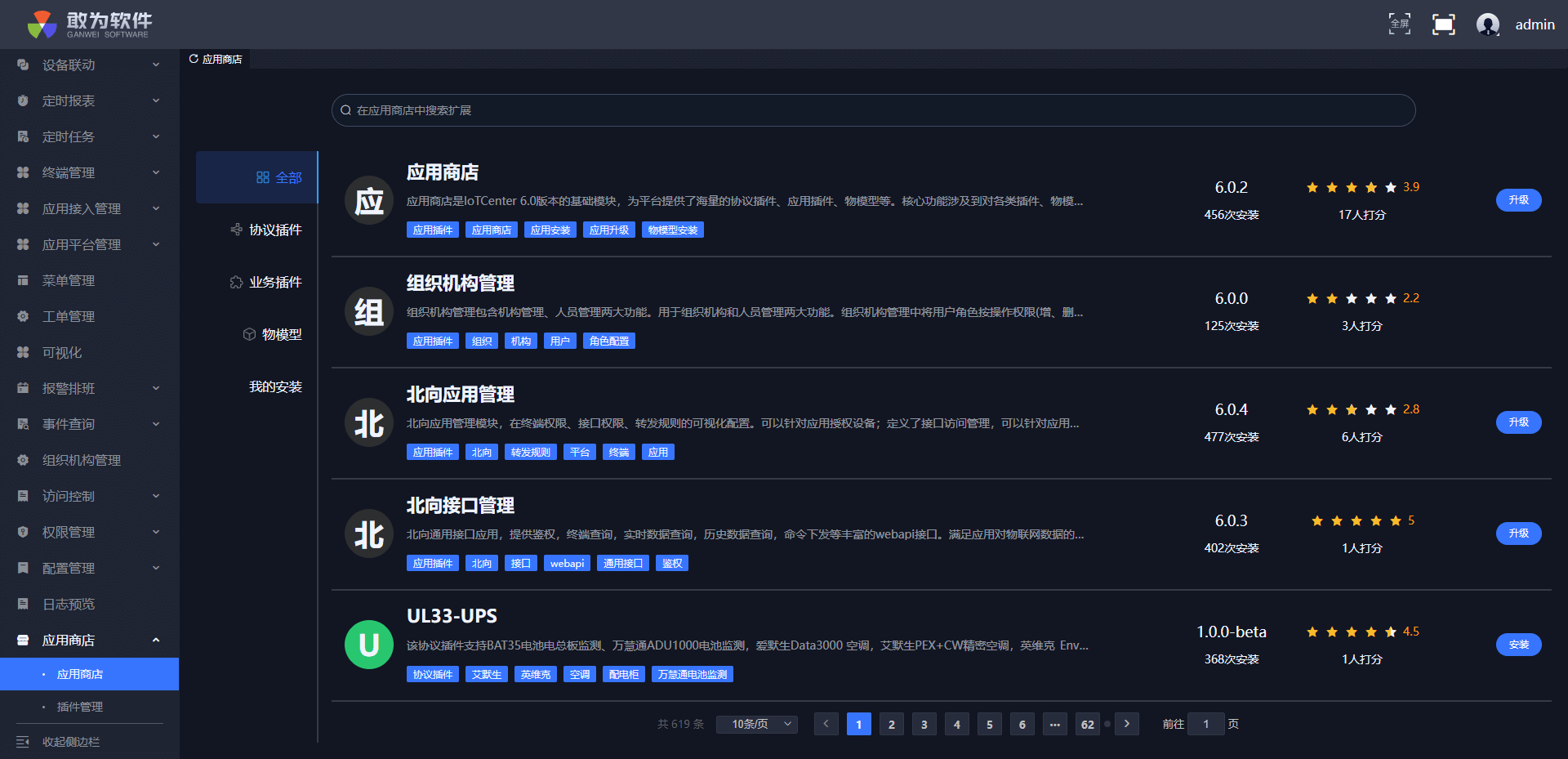Open 插件管理 submenu item
Image resolution: width=1568 pixels, height=759 pixels.
(x=90, y=707)
